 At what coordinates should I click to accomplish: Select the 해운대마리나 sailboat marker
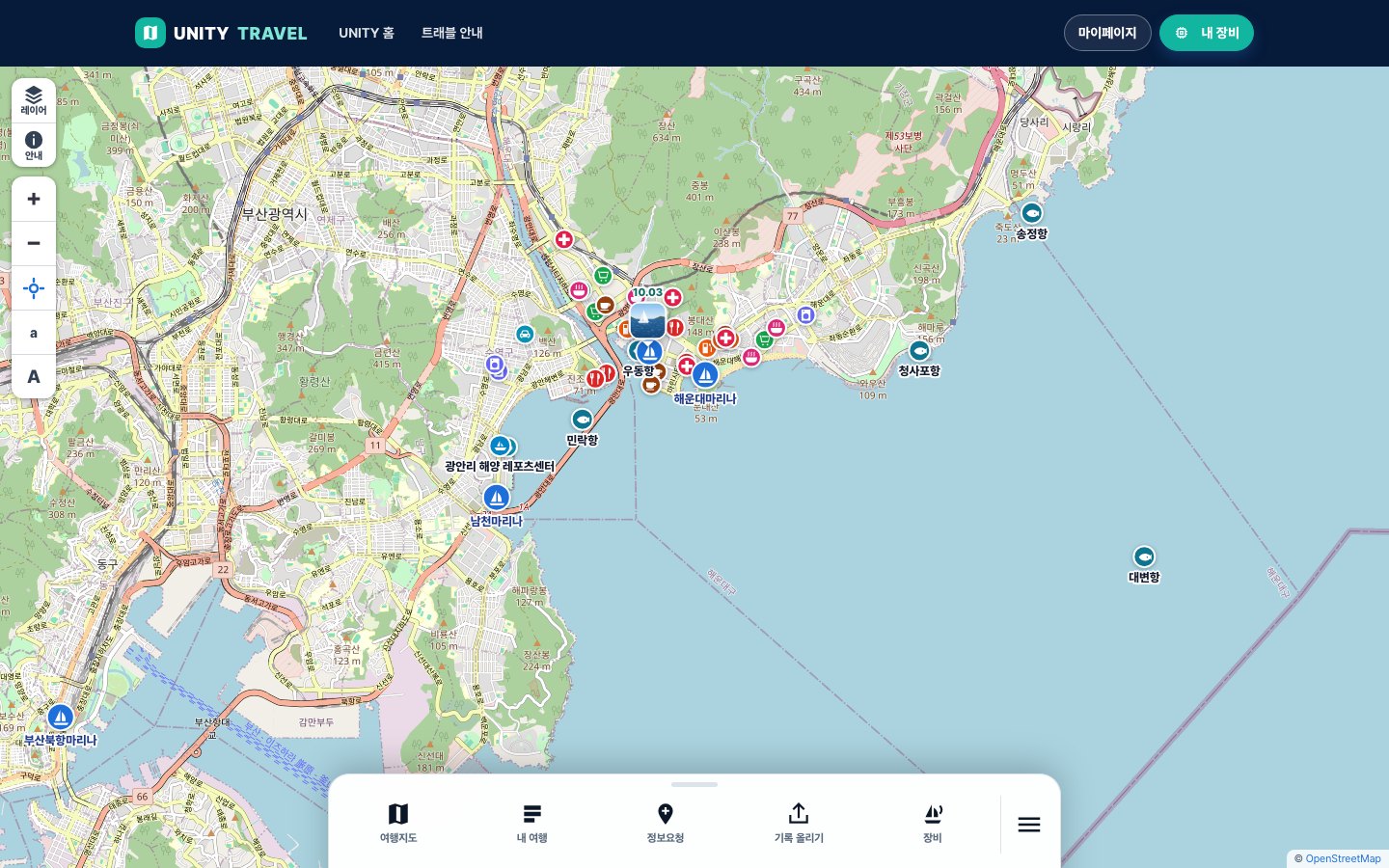pos(705,374)
